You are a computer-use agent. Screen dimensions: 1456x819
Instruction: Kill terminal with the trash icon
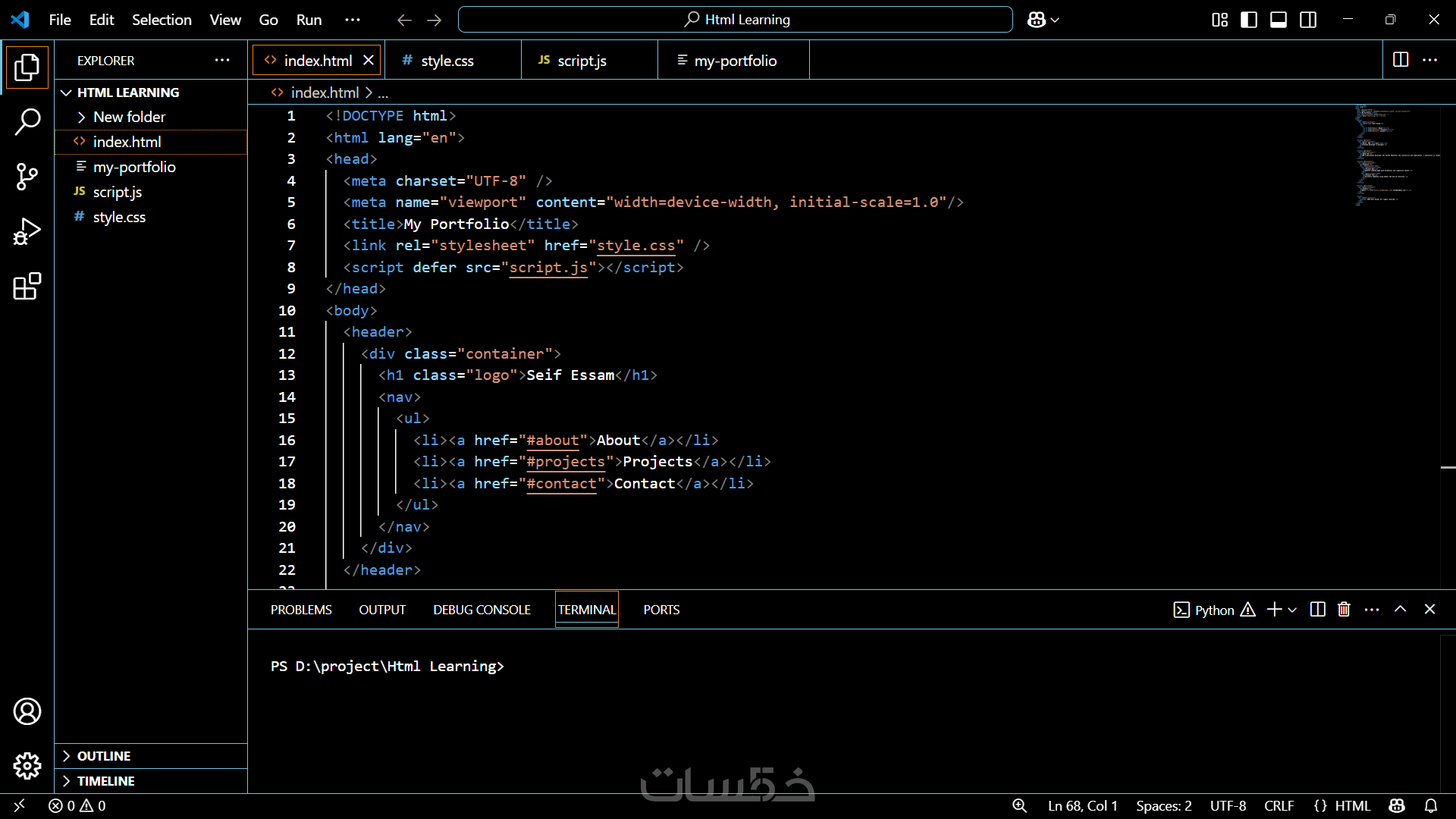tap(1344, 610)
